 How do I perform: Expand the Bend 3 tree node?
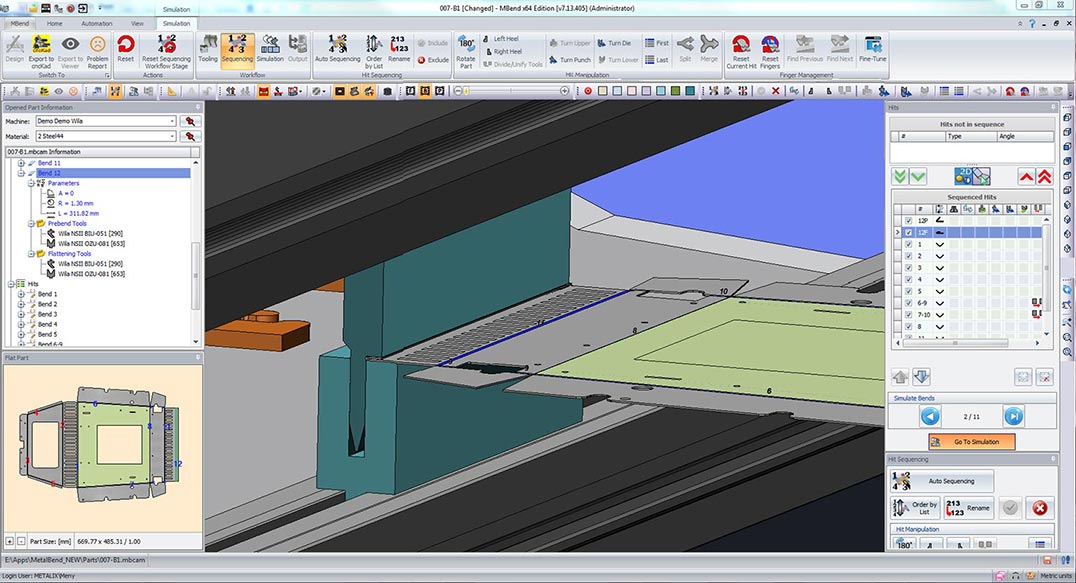point(21,314)
